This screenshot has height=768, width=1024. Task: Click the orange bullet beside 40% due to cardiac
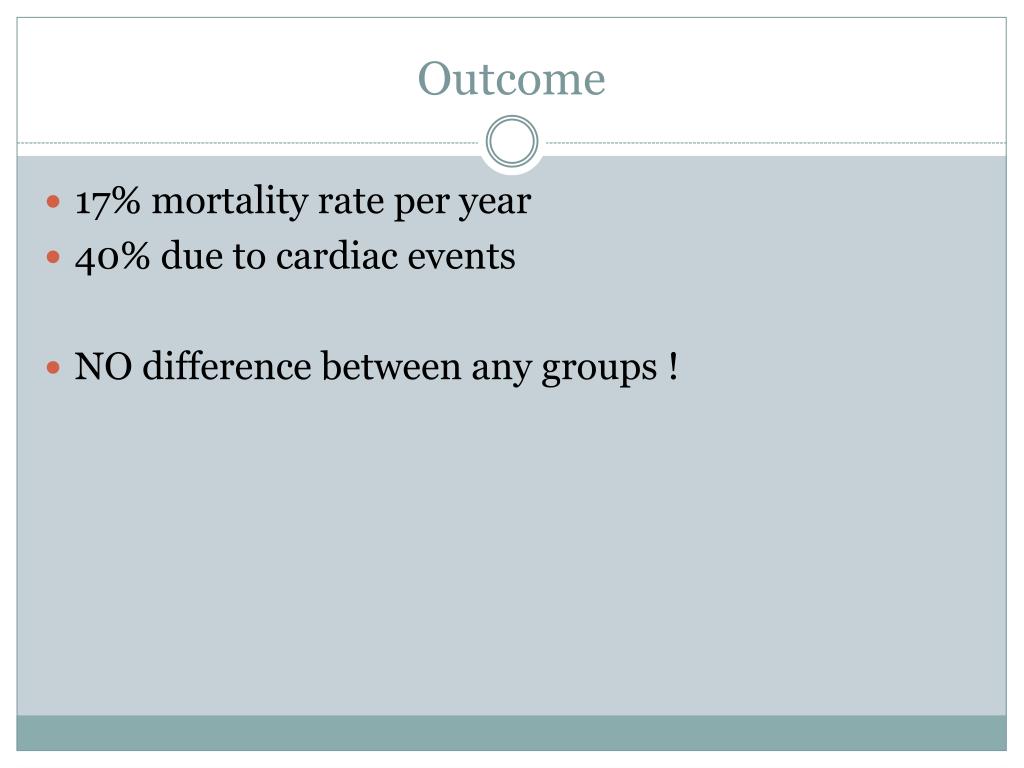click(54, 257)
